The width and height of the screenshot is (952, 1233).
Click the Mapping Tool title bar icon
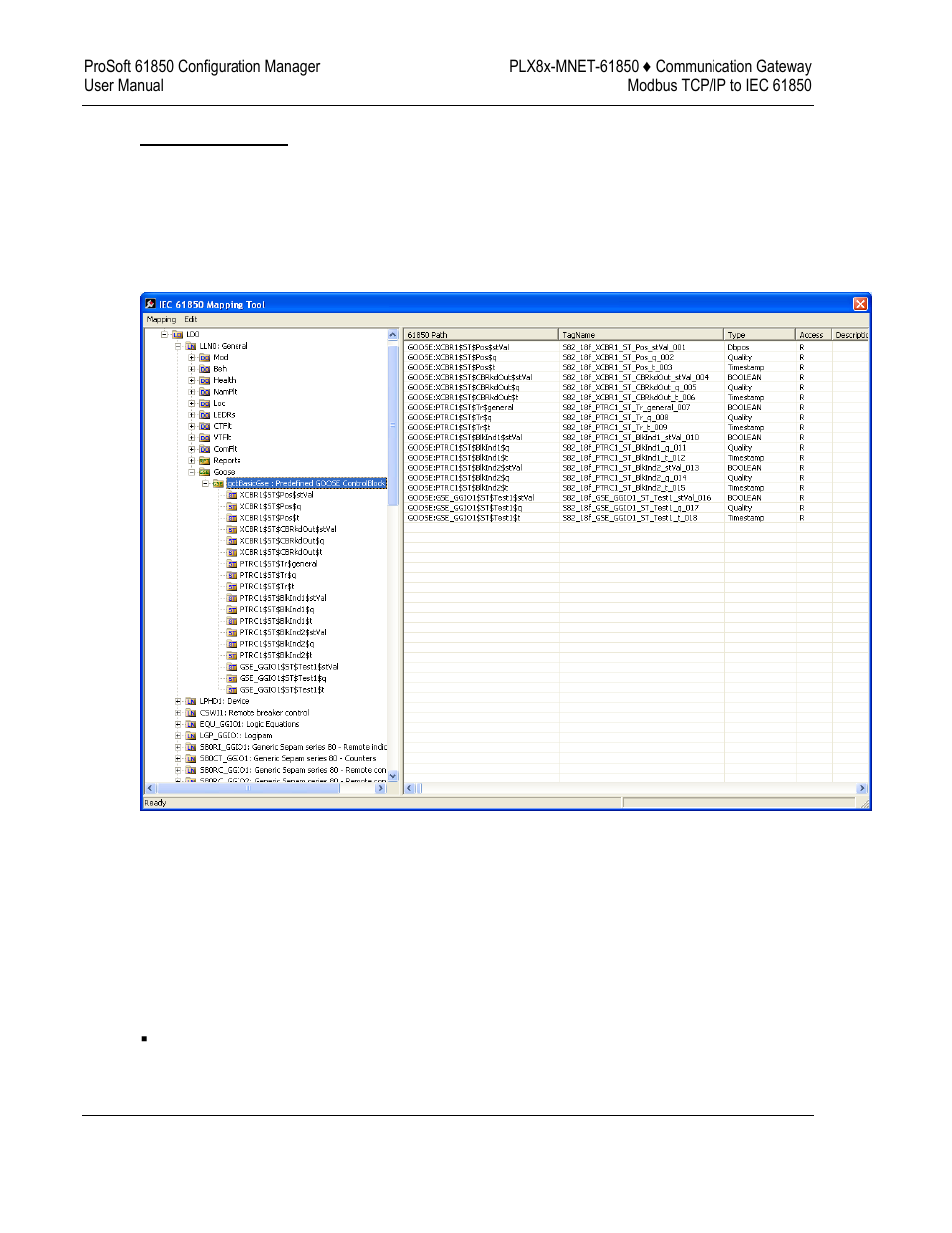(x=150, y=304)
